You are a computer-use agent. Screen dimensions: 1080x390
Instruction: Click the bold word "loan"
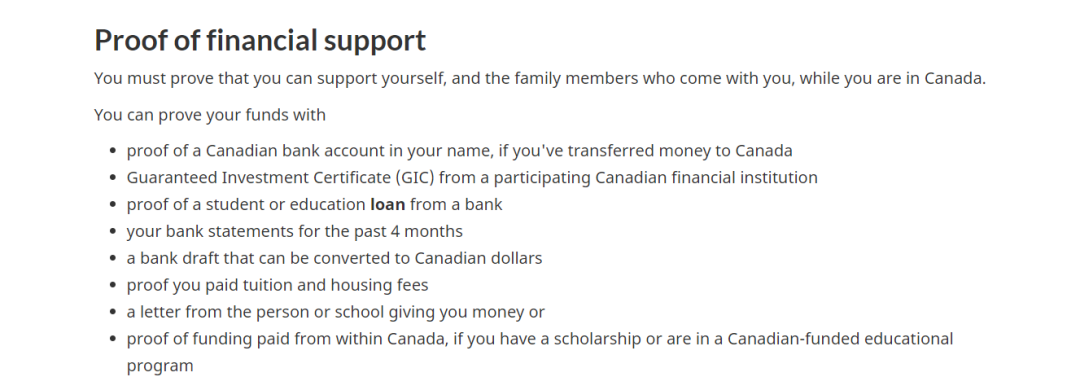[x=388, y=205]
